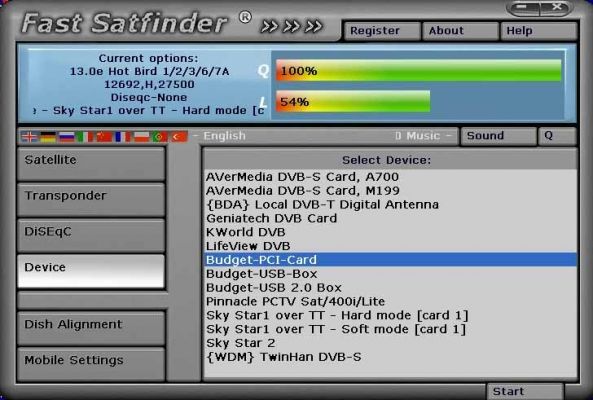Select the German flag language icon
This screenshot has width=593, height=400.
[x=48, y=136]
